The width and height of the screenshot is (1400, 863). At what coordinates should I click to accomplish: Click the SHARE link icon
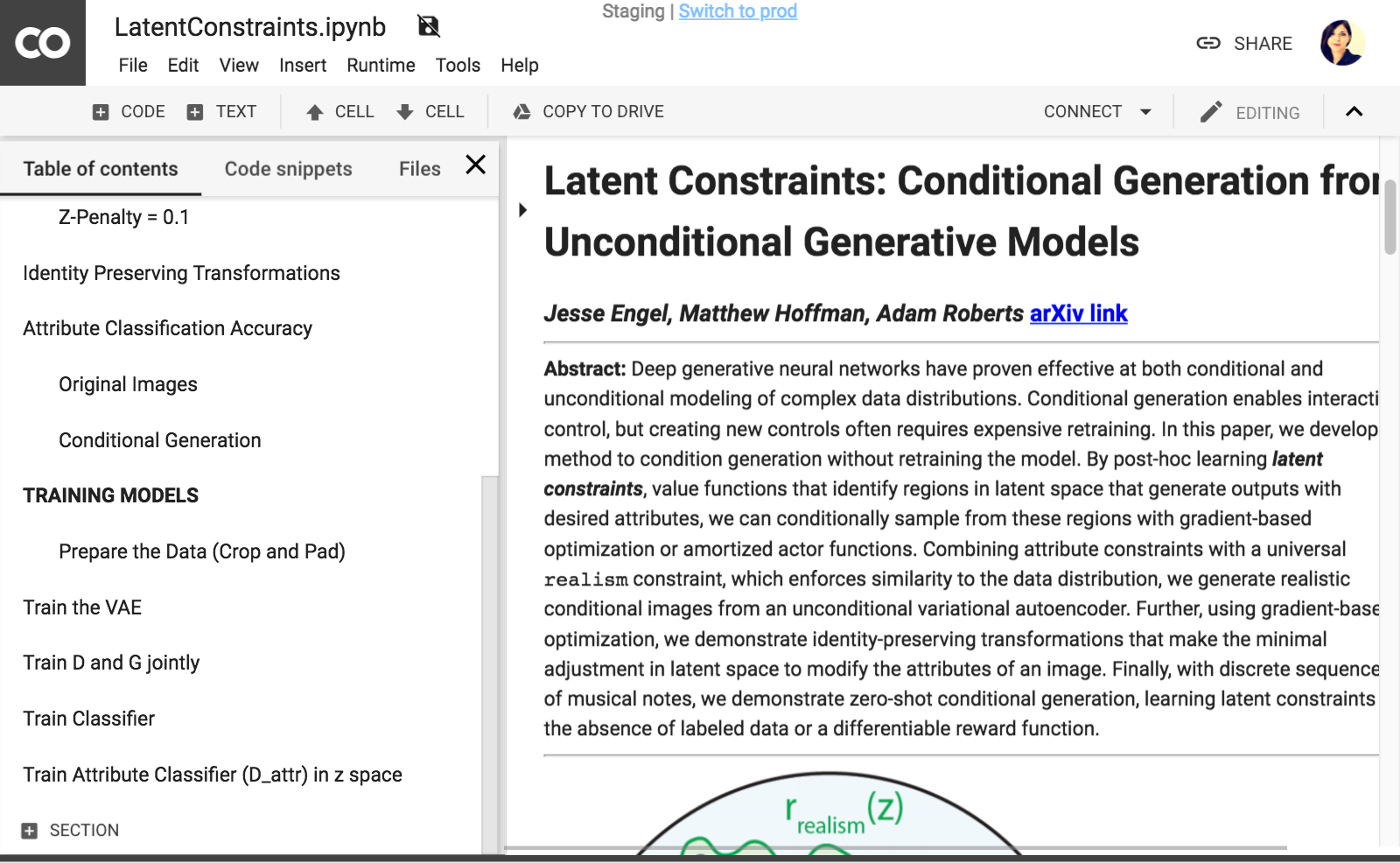(1208, 44)
